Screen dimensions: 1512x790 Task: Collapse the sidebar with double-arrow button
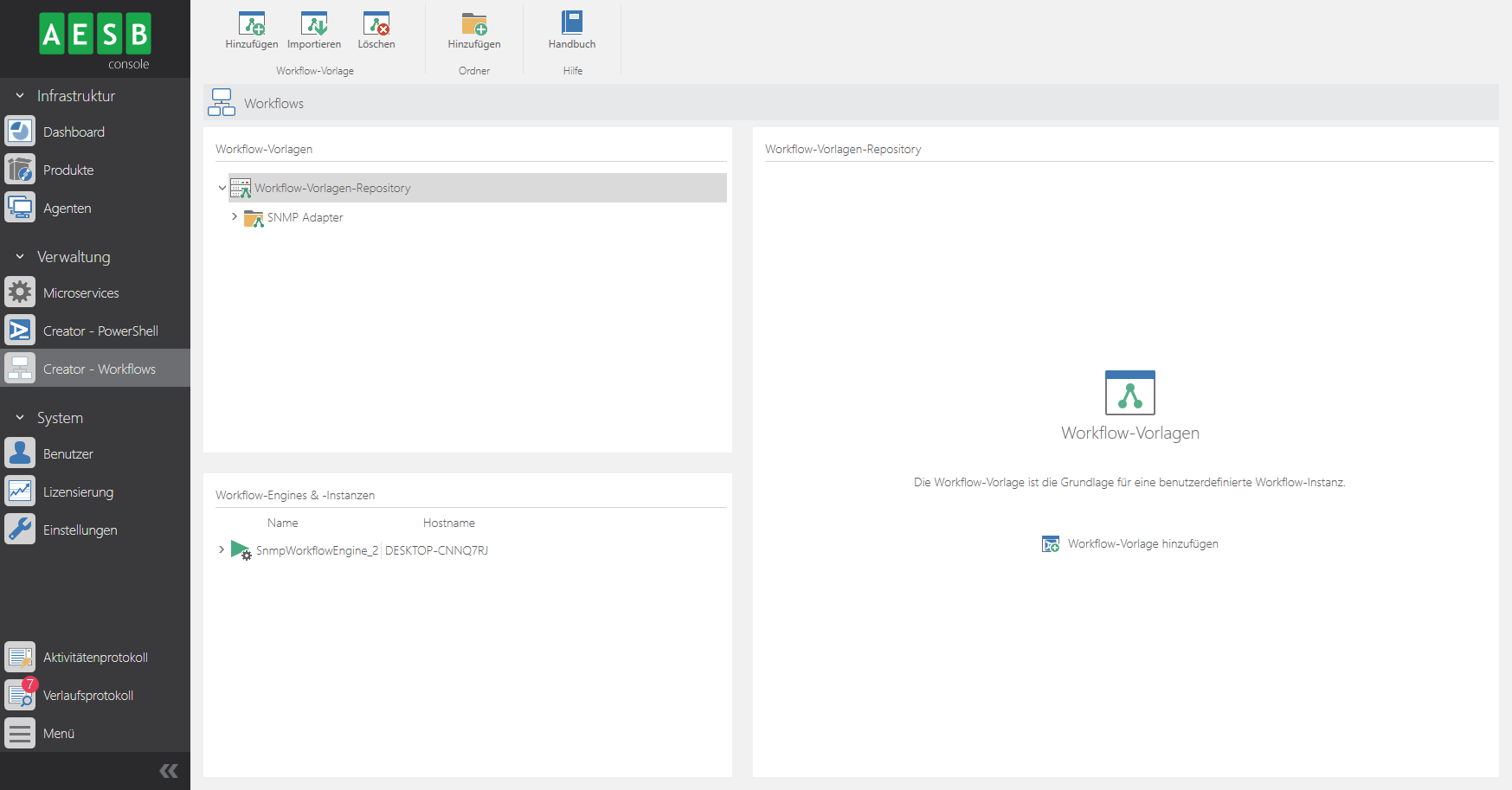[x=169, y=771]
